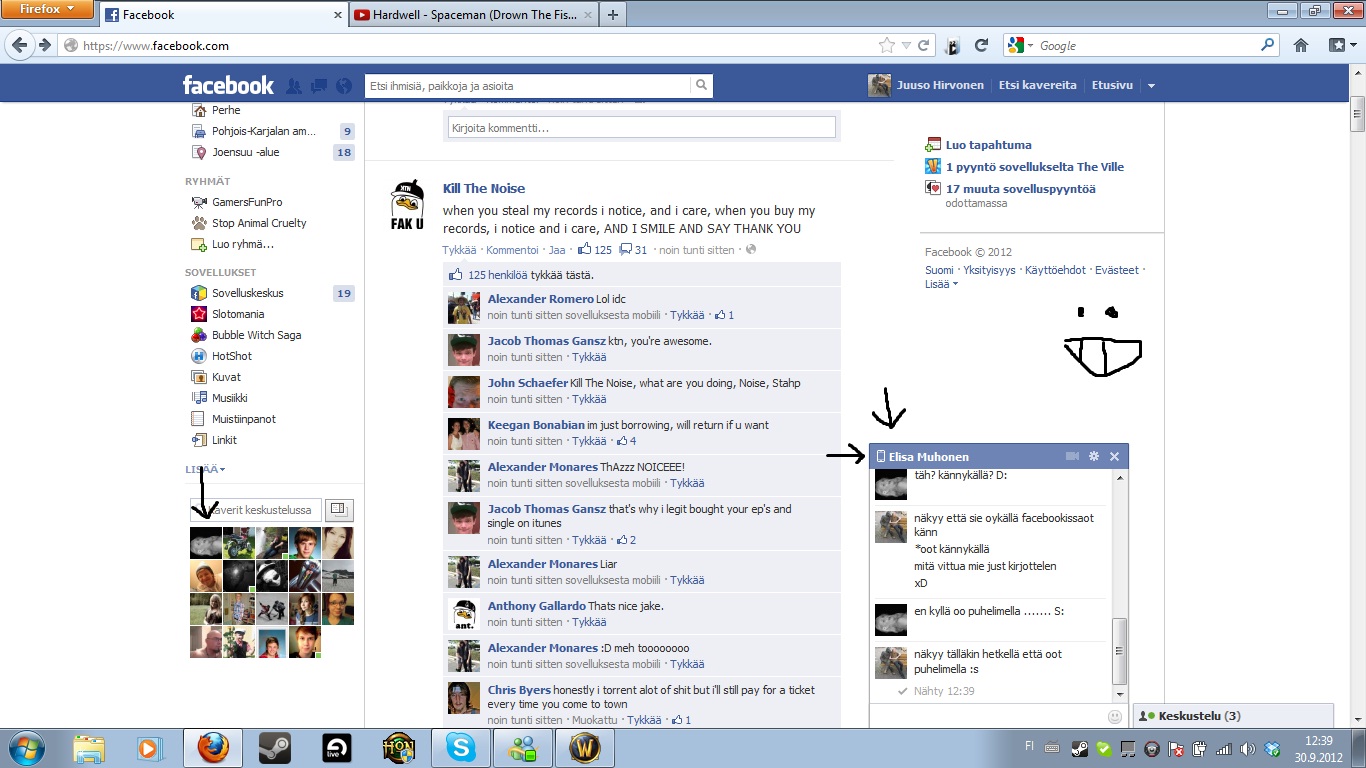1366x768 pixels.
Task: Open Kuvat (photos) in sidebar
Action: [225, 377]
